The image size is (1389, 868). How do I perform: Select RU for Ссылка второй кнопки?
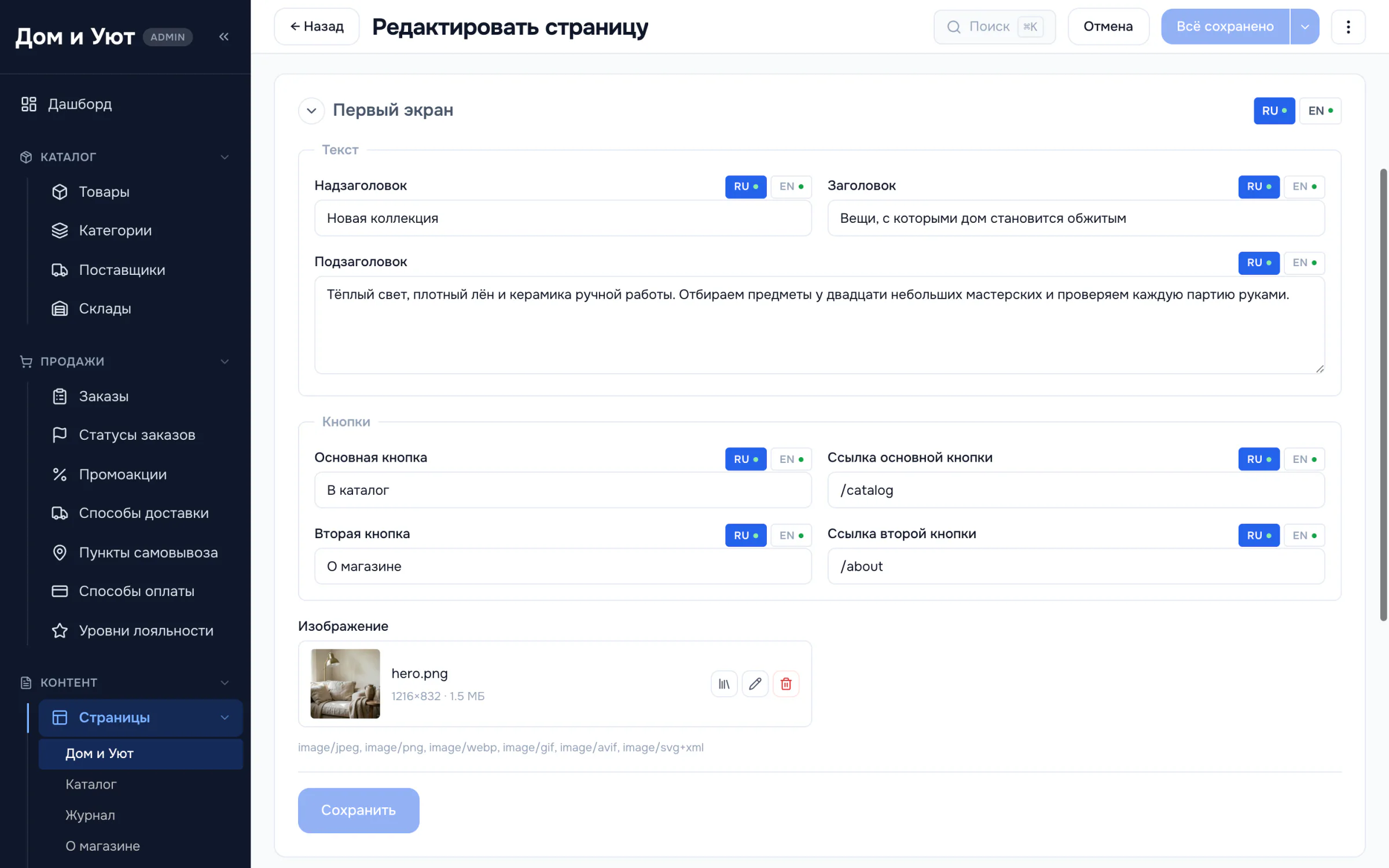point(1259,535)
